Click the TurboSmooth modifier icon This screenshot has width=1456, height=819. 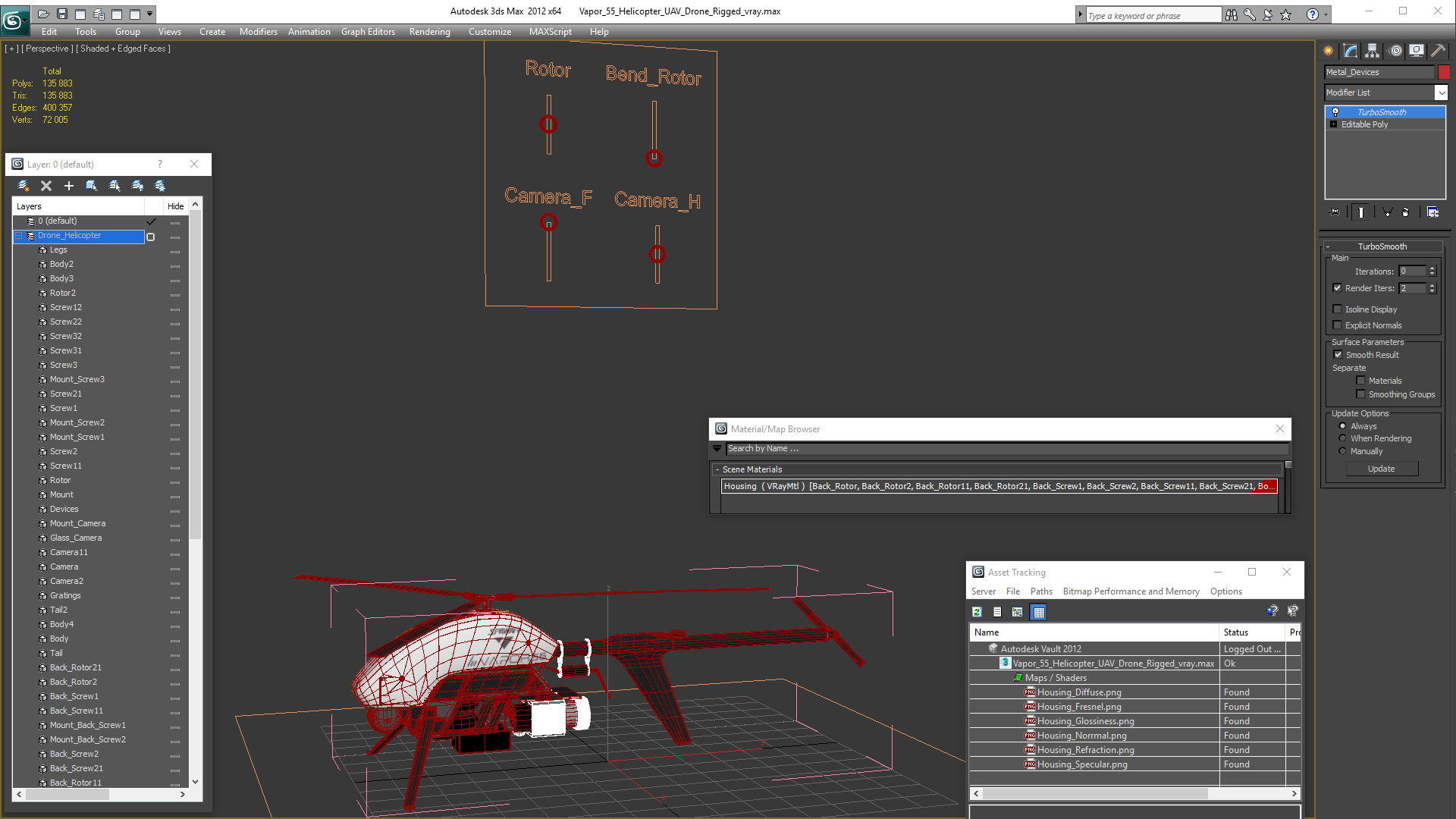(x=1334, y=111)
